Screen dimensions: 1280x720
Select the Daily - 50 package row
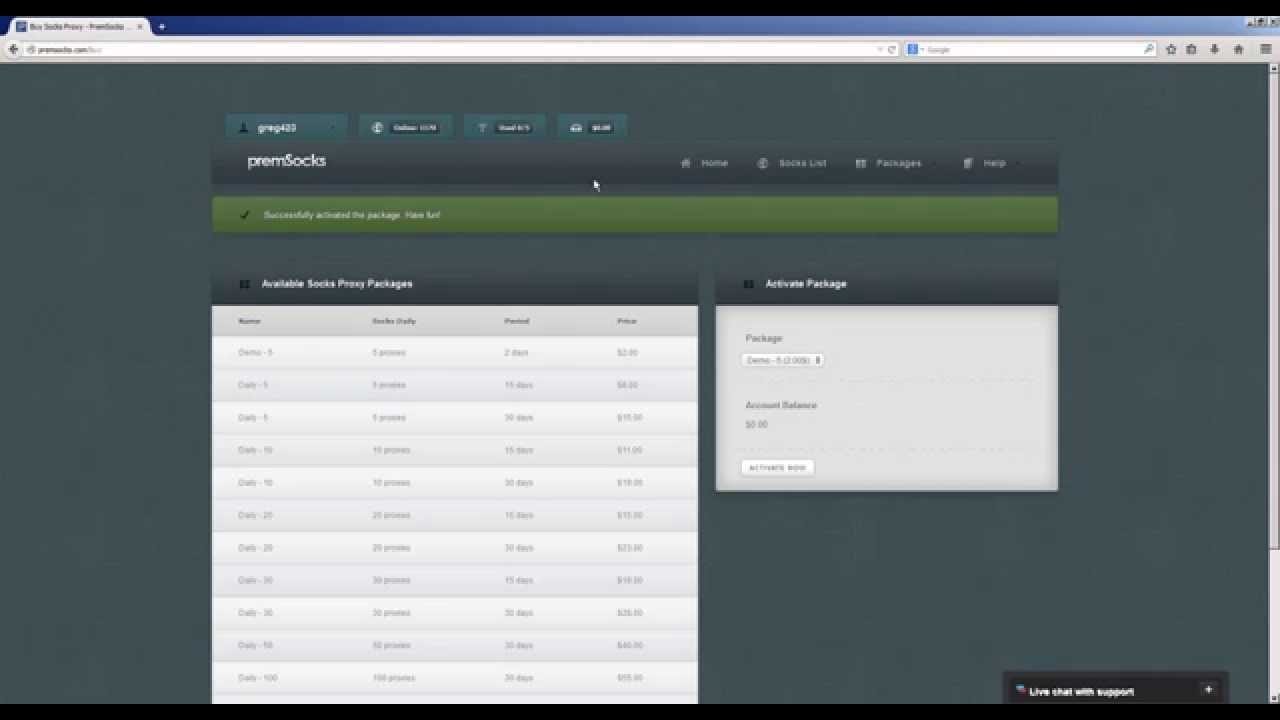455,645
